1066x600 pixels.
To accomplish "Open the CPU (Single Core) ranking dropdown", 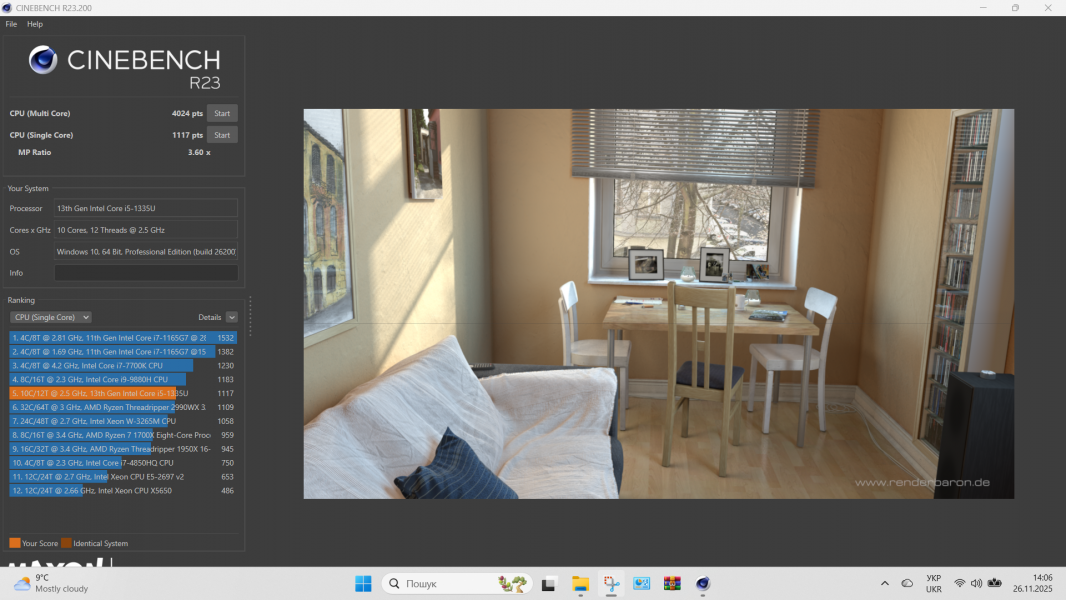I will (x=50, y=317).
